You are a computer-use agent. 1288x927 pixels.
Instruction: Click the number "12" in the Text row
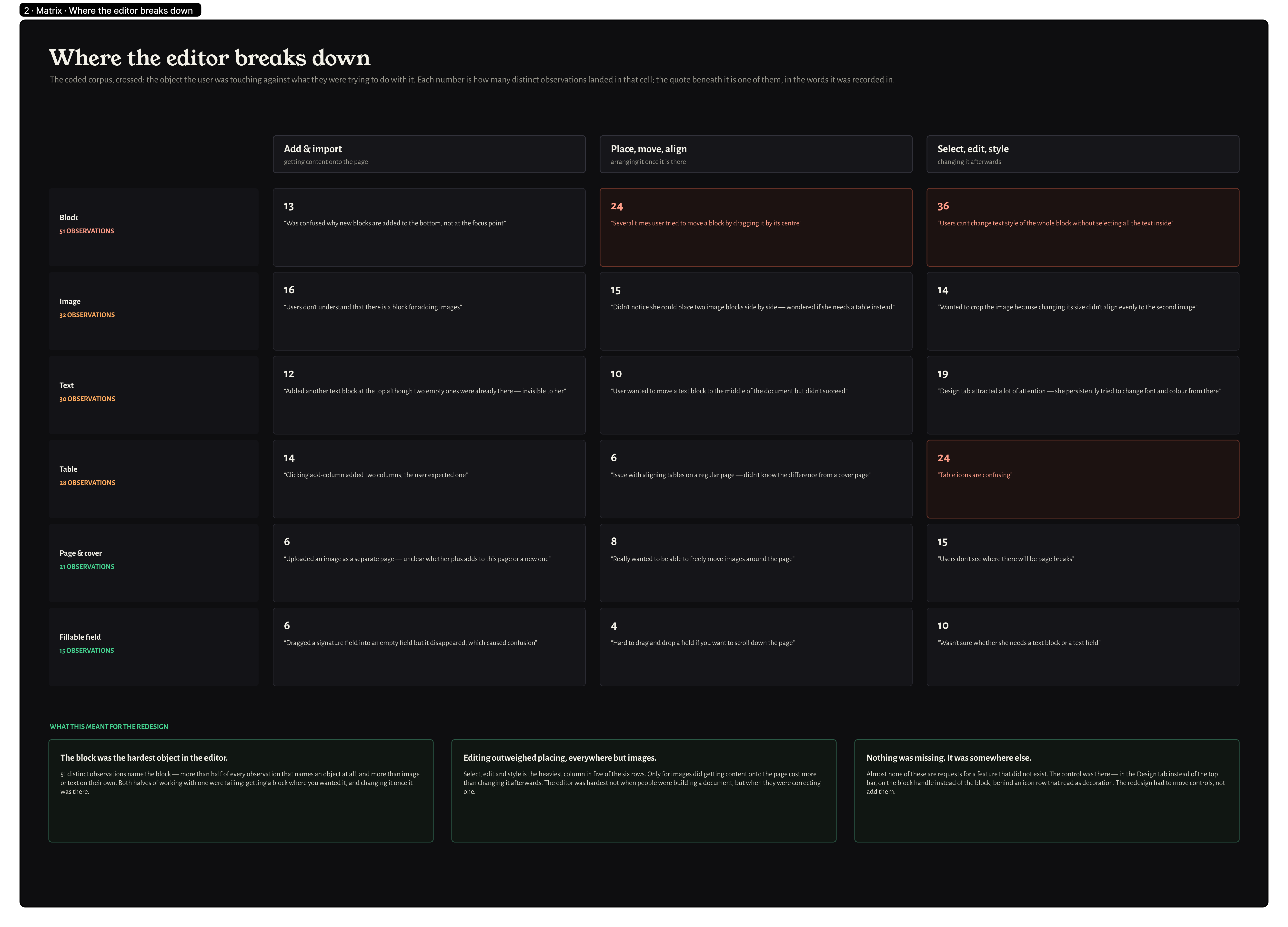pyautogui.click(x=289, y=374)
